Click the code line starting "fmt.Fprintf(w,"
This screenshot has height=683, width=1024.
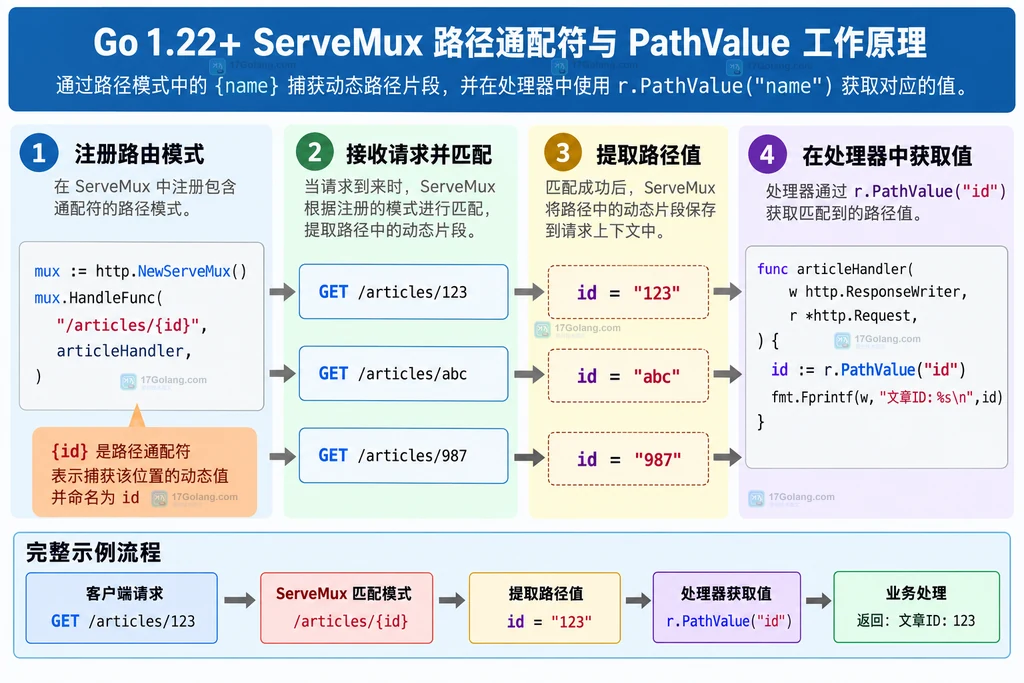(x=887, y=396)
